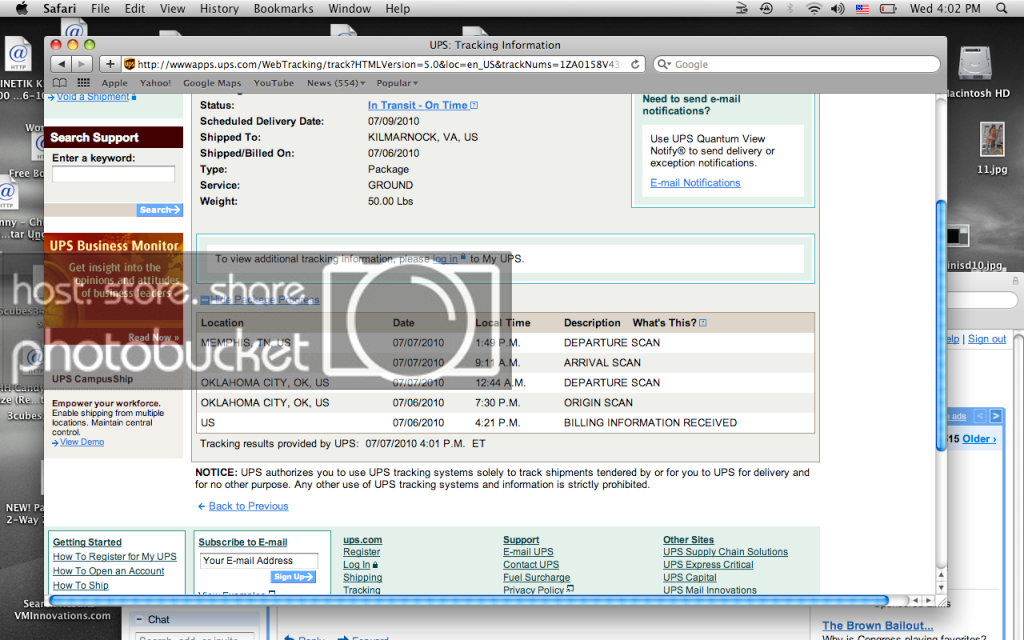The image size is (1024, 640).
Task: Click the US flag input source icon
Action: pos(862,8)
